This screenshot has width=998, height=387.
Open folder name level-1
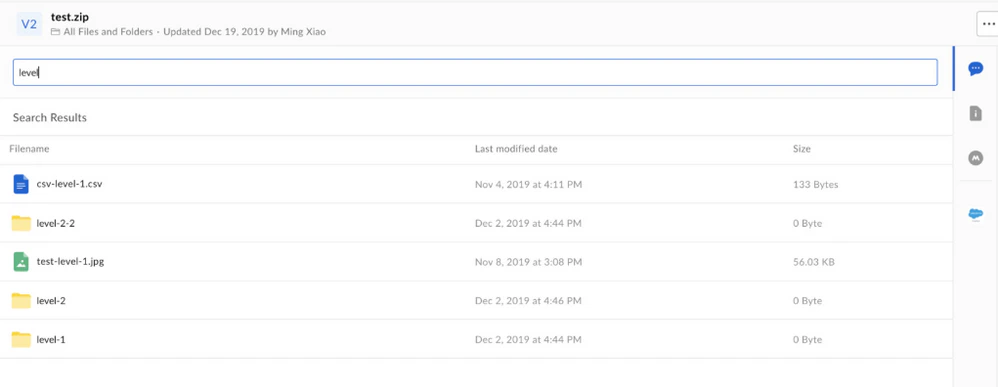coord(51,339)
